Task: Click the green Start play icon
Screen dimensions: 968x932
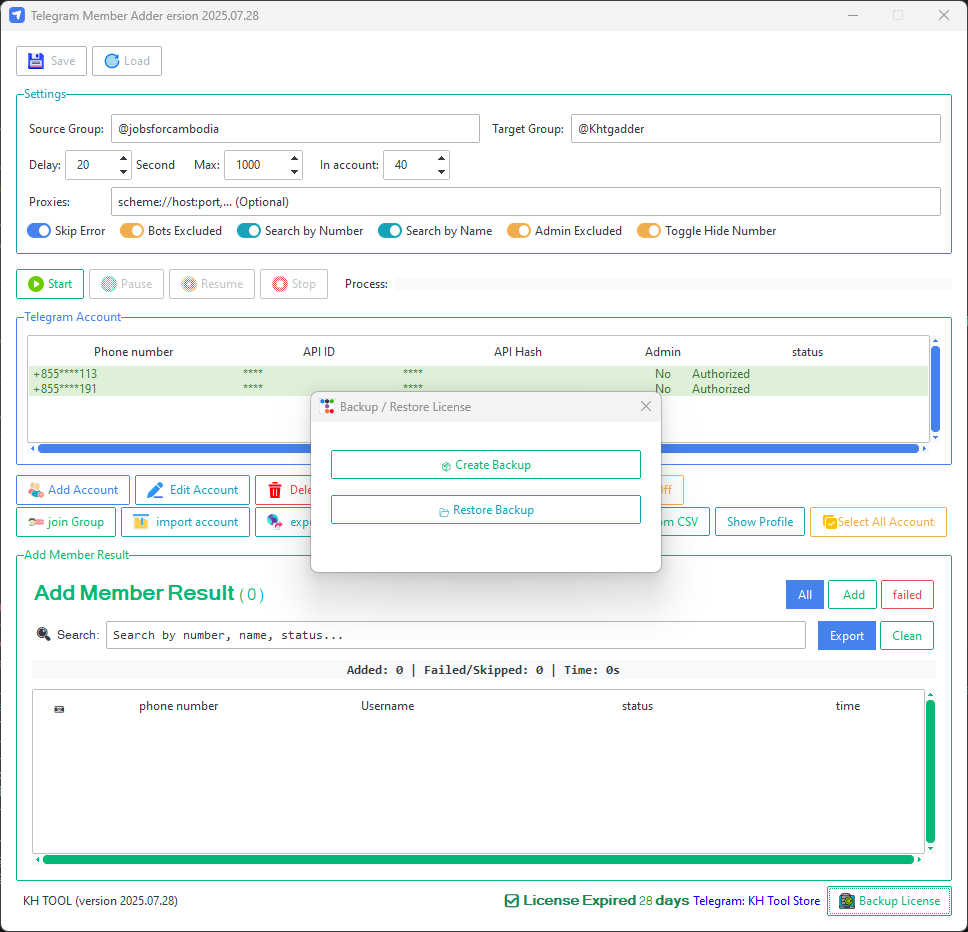Action: point(36,284)
